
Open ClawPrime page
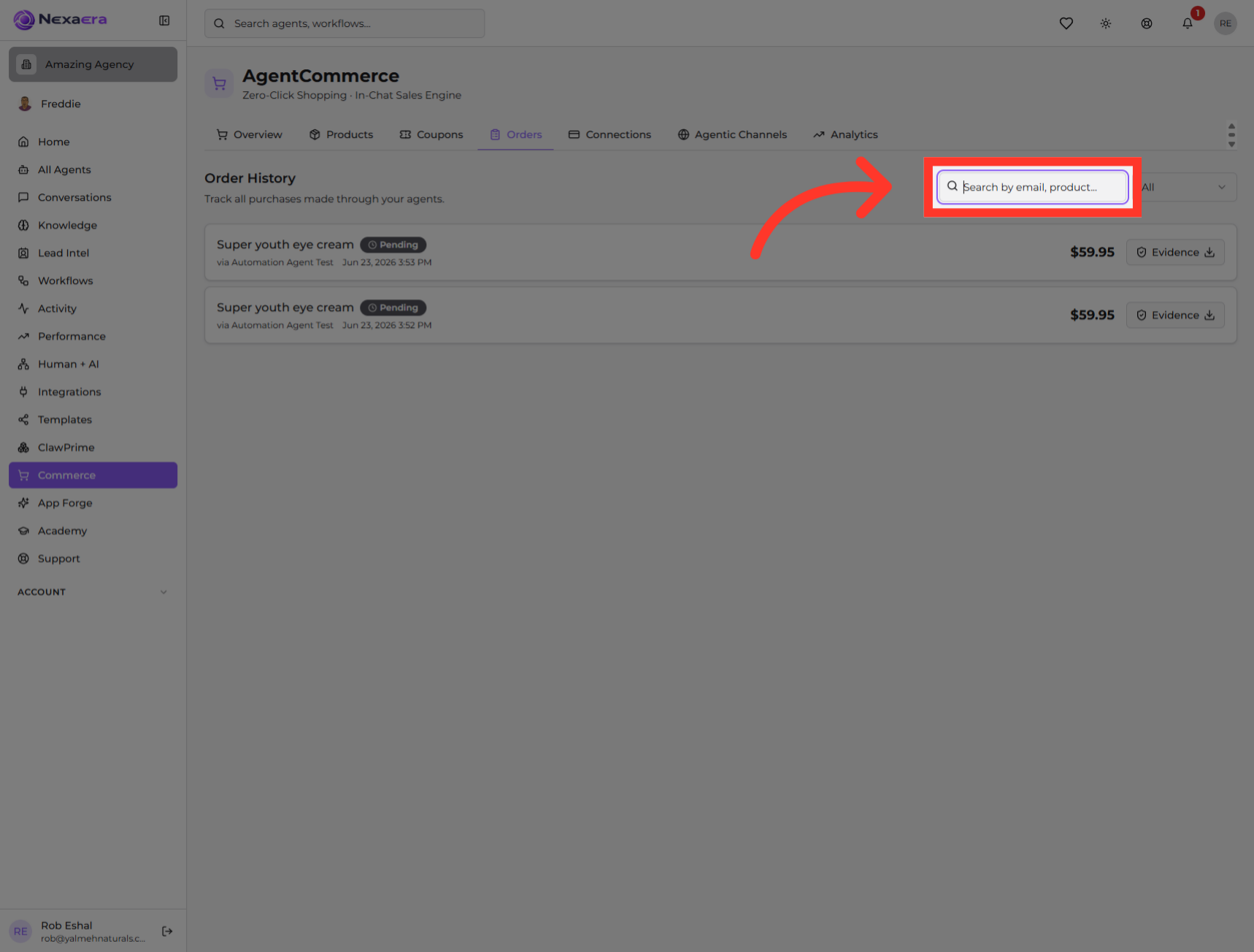point(93,447)
